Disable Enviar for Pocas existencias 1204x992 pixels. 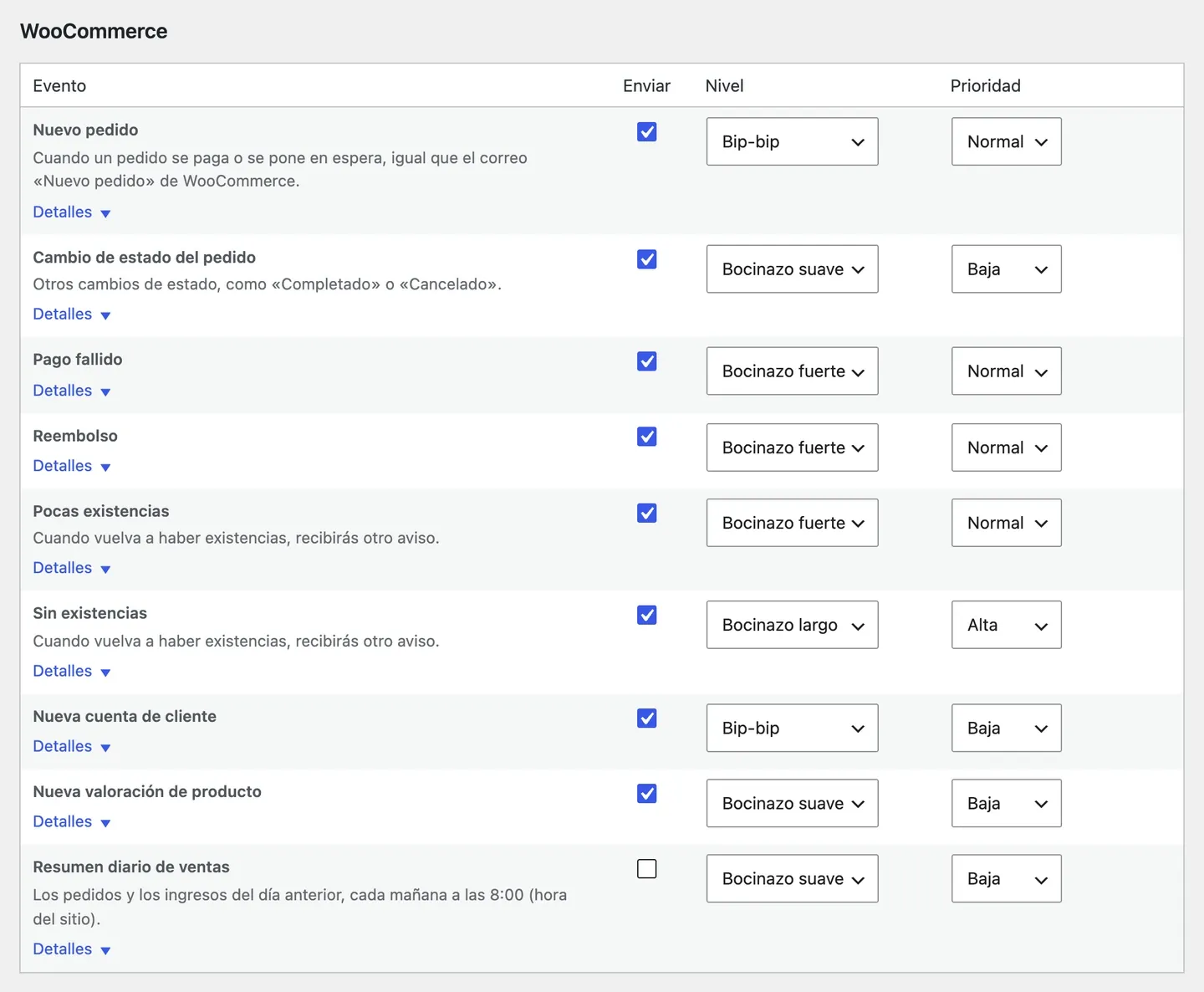click(646, 513)
